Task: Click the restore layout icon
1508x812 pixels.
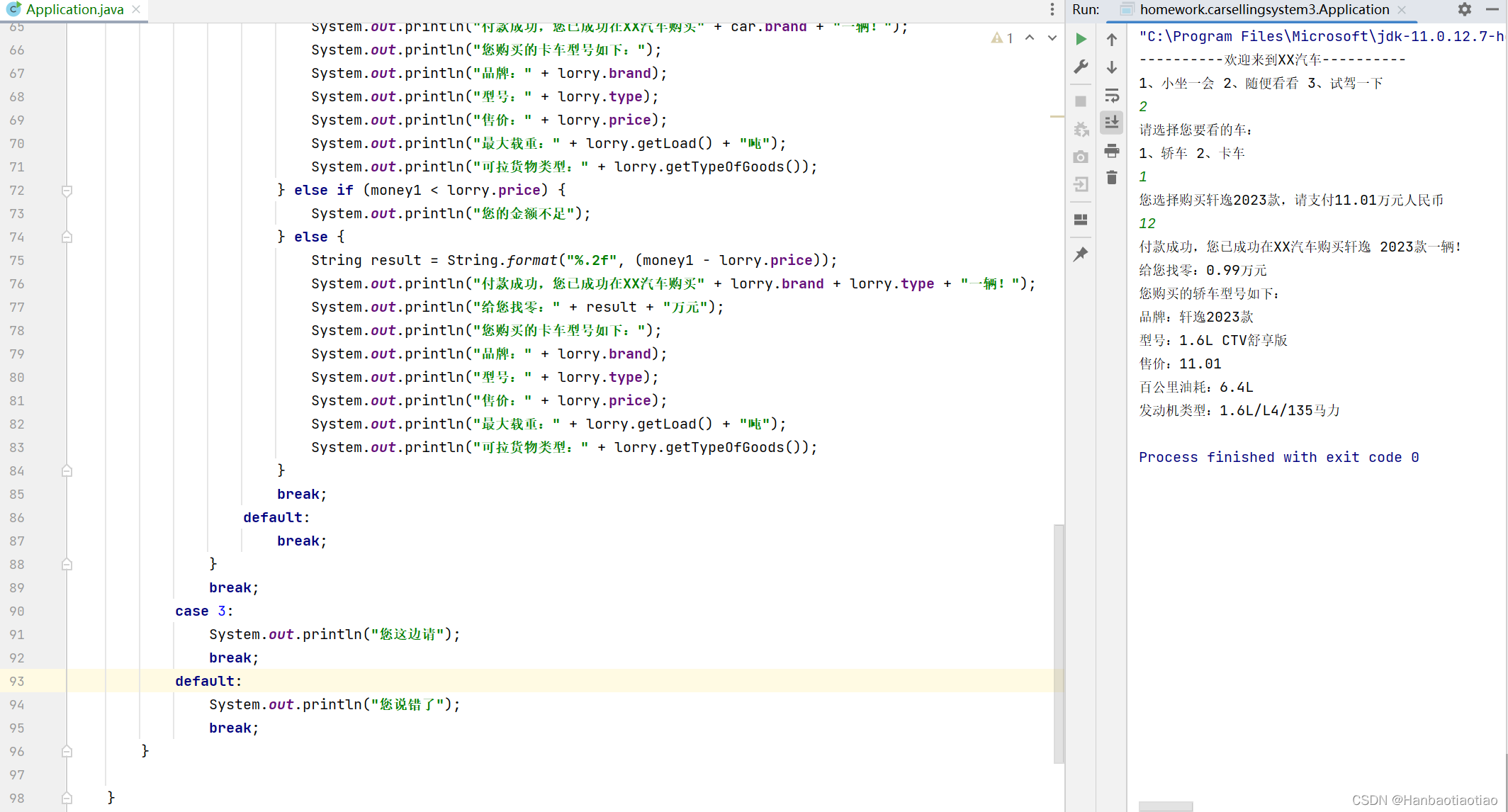Action: (x=1081, y=220)
